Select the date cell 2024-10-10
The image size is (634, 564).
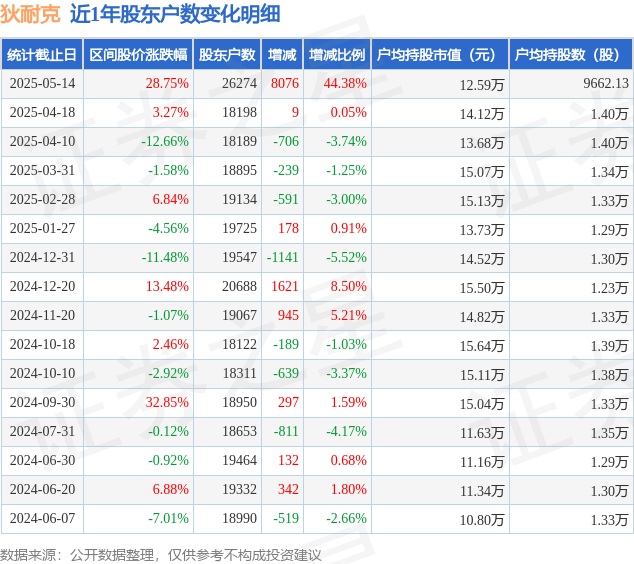point(42,373)
